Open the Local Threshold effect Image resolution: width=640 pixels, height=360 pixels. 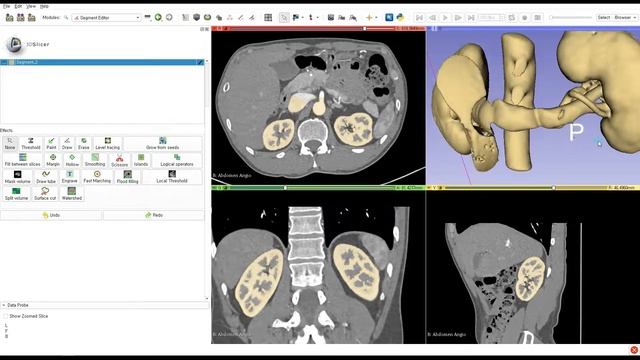click(172, 177)
